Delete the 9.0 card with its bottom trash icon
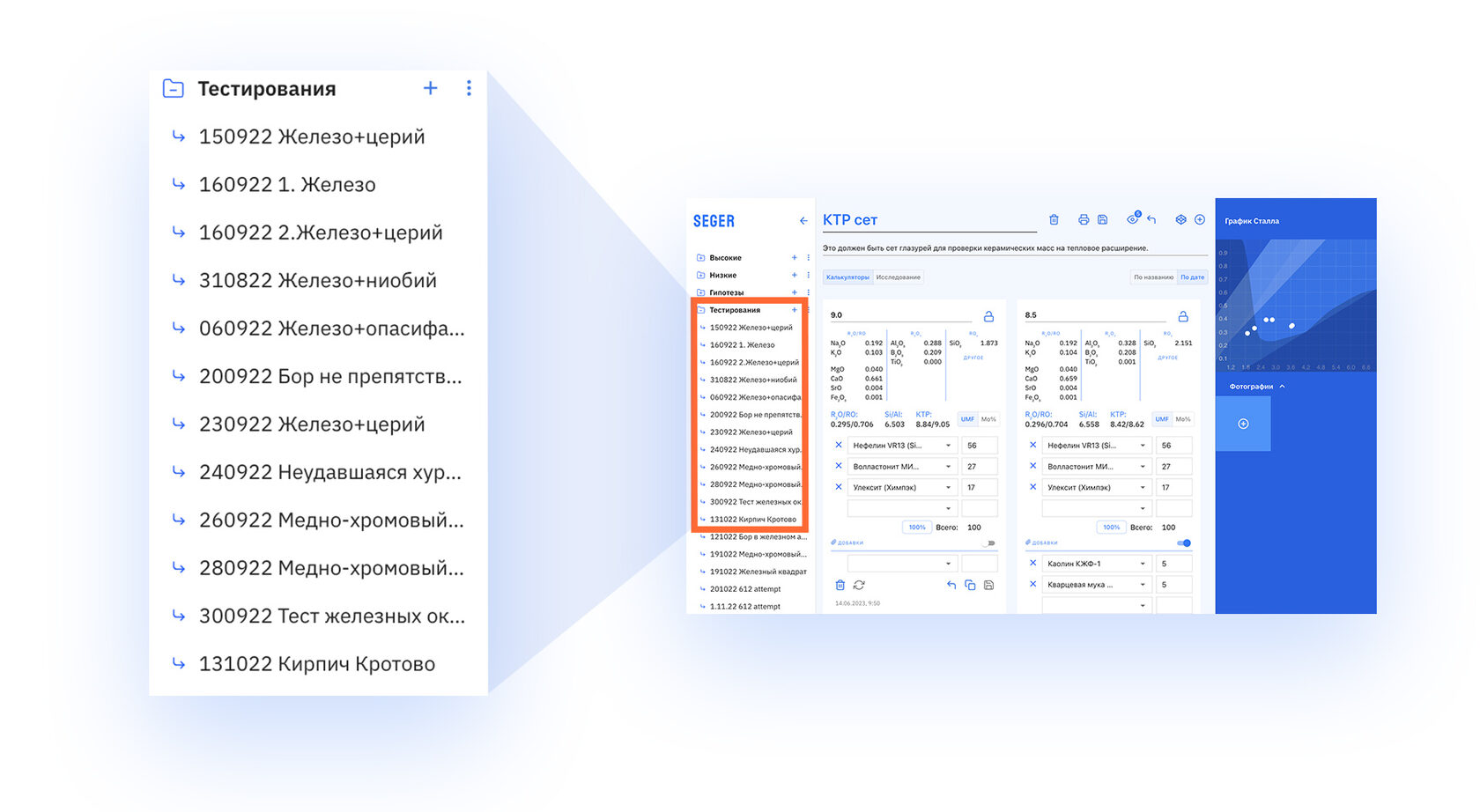Viewport: 1480px width, 812px height. click(x=840, y=585)
